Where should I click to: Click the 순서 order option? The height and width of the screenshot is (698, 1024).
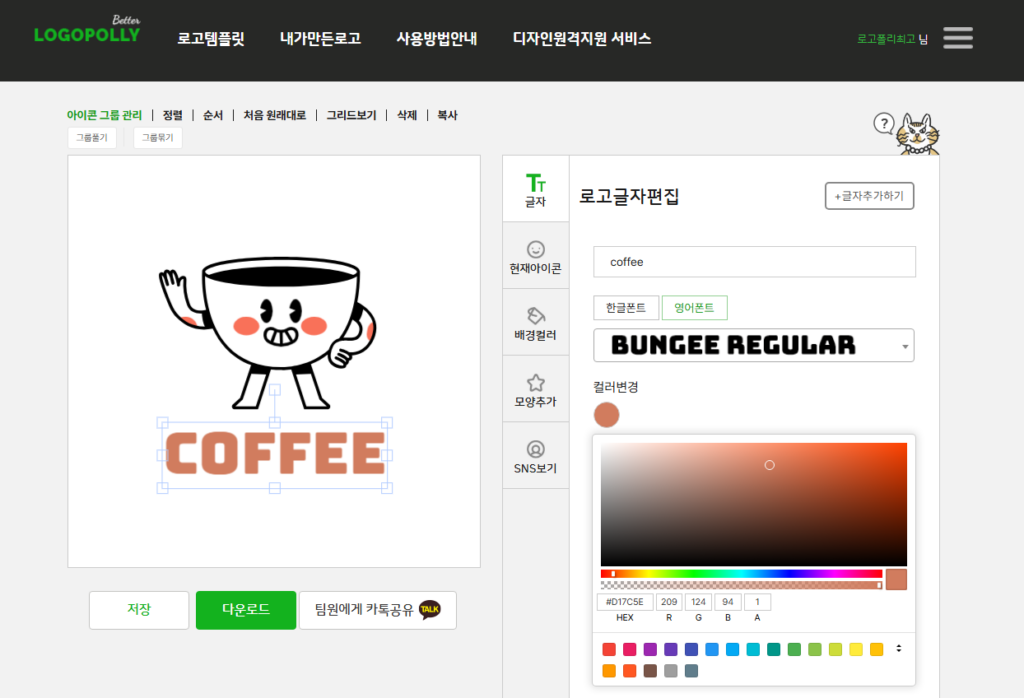[x=213, y=115]
